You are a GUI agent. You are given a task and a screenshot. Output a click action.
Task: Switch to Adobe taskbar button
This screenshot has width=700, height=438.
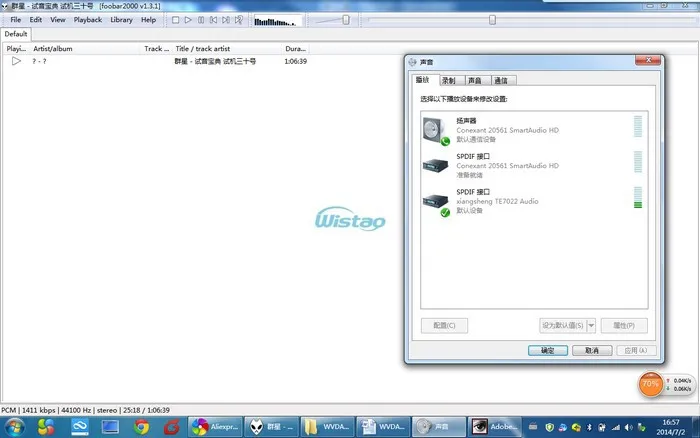point(495,427)
